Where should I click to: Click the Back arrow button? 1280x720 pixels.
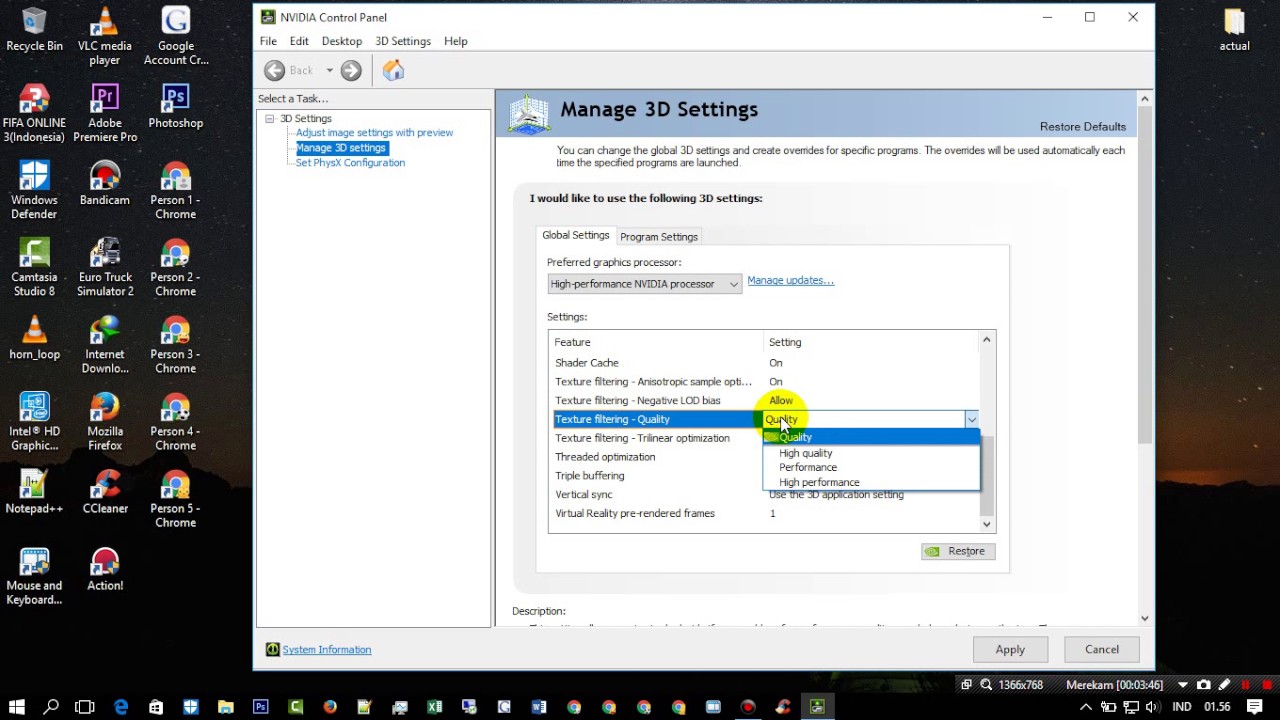(x=274, y=70)
